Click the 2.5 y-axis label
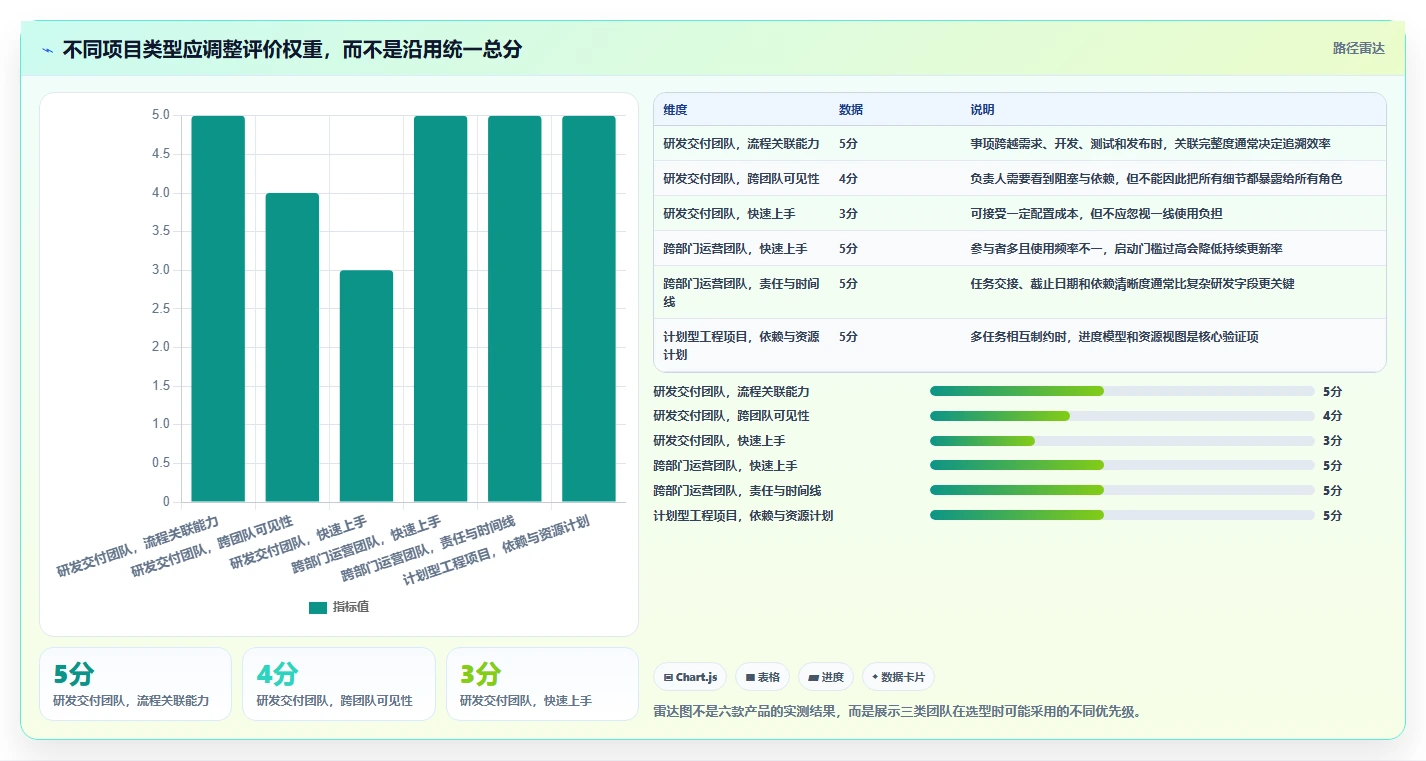 161,309
